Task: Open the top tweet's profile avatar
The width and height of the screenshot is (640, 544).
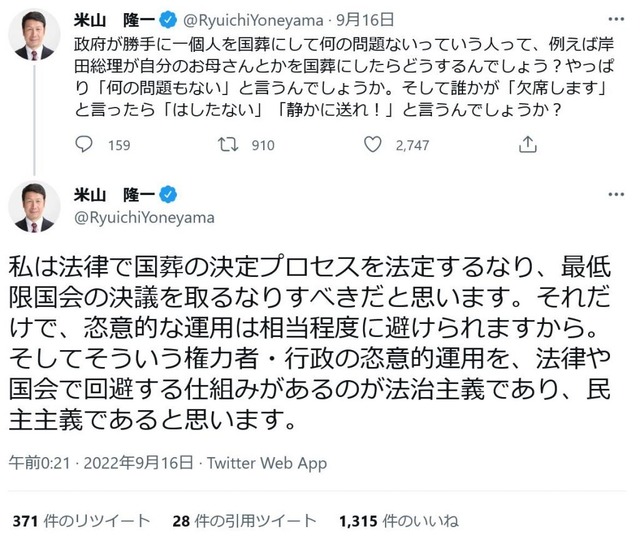Action: pos(35,35)
